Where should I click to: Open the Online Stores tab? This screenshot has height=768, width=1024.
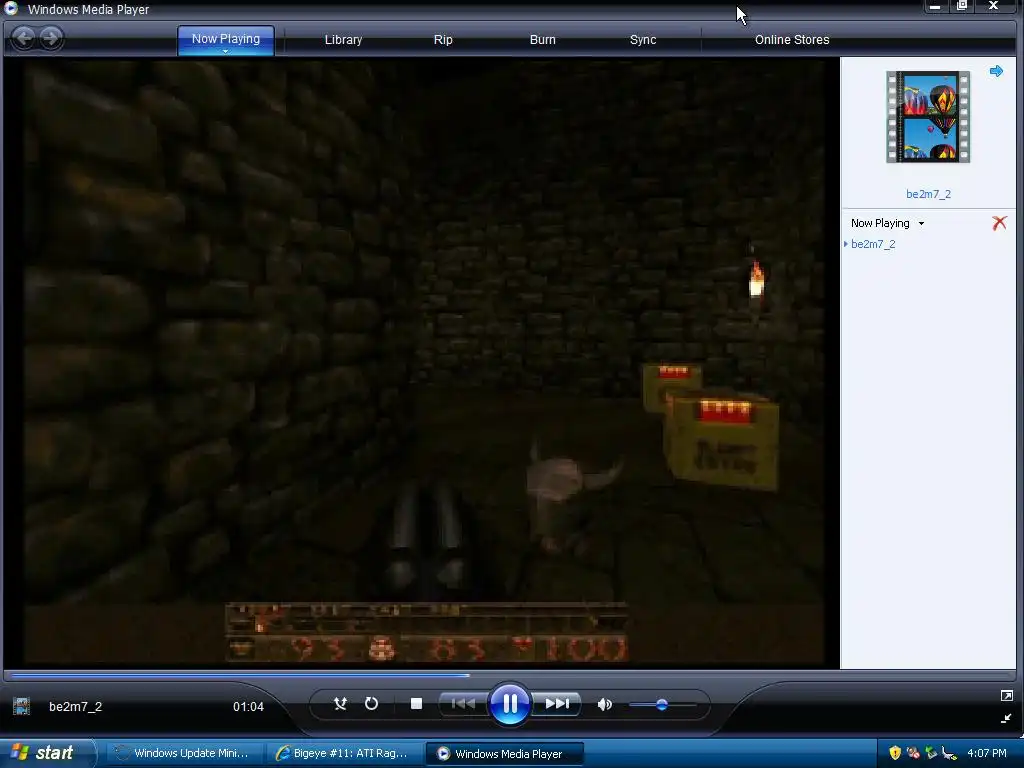[x=792, y=40]
